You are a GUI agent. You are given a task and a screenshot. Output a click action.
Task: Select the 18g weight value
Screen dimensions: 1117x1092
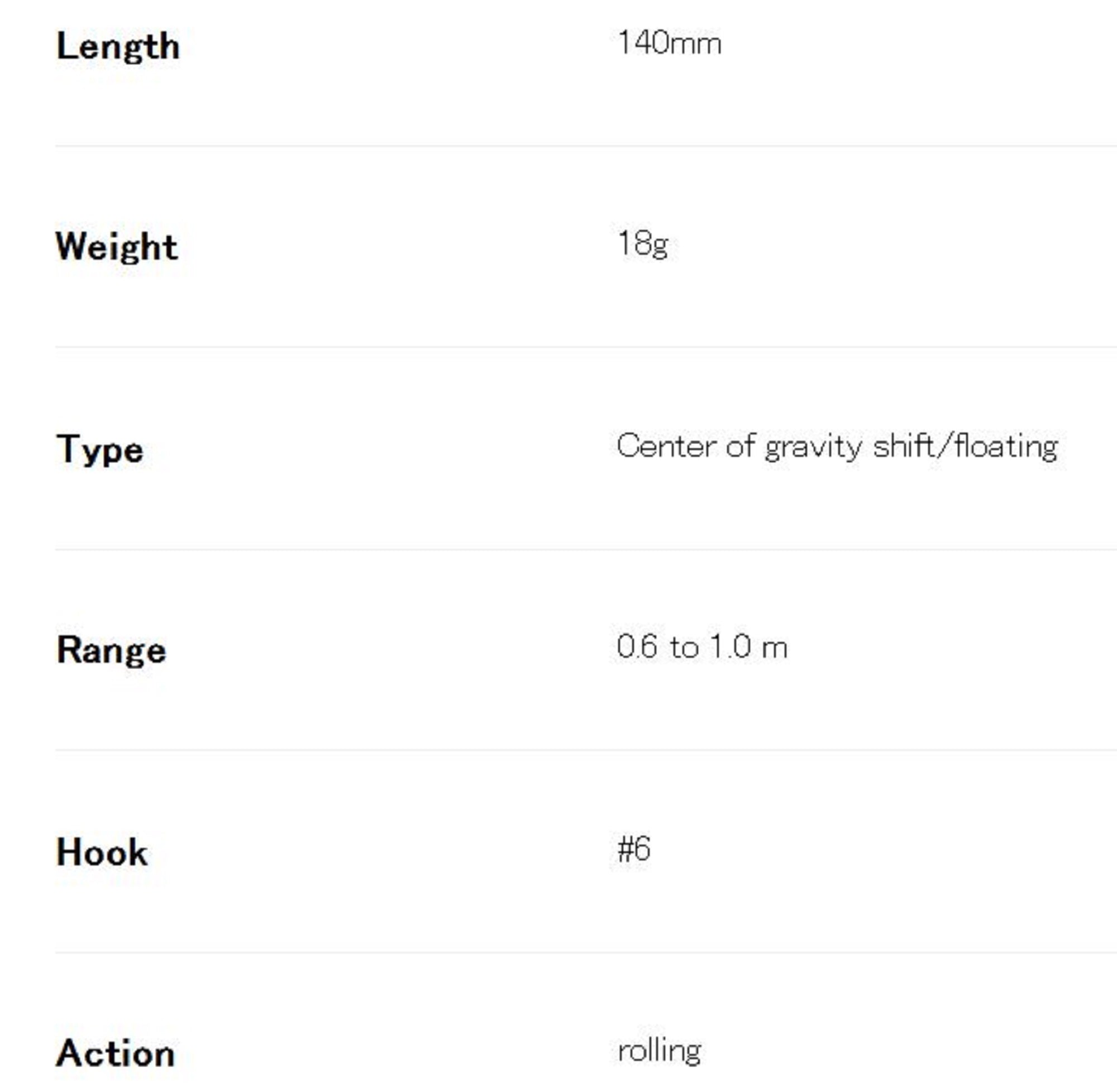(x=642, y=244)
